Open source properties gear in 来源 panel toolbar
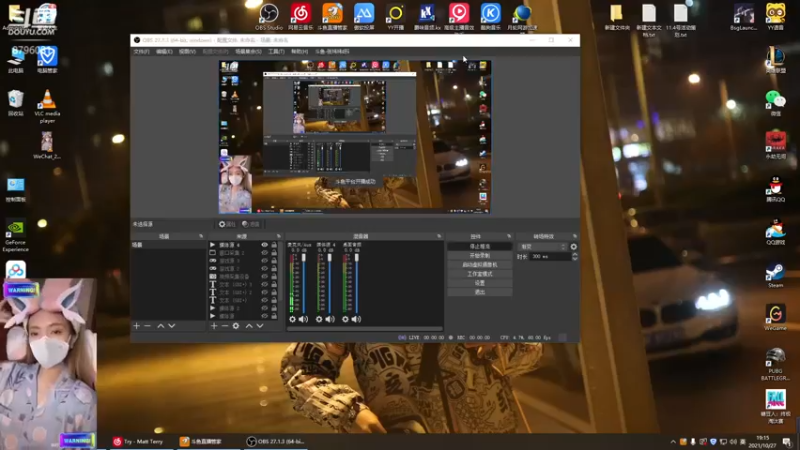The image size is (800, 450). coord(236,326)
